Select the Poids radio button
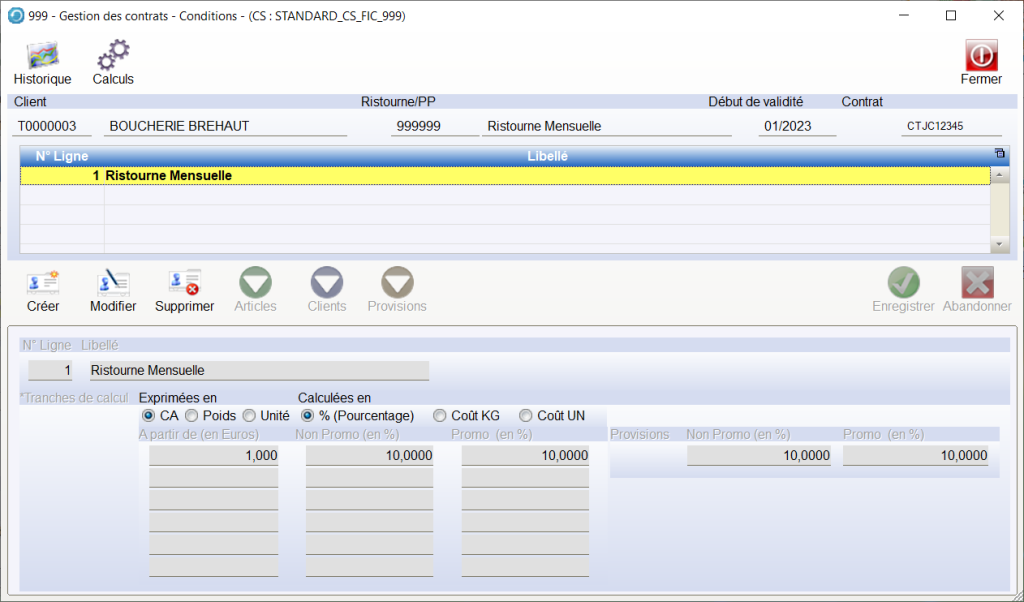1024x602 pixels. tap(192, 415)
